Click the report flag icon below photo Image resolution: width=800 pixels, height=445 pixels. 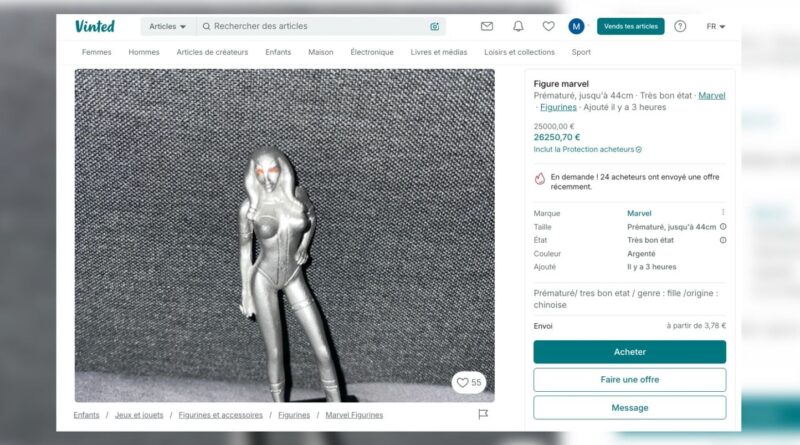[483, 414]
